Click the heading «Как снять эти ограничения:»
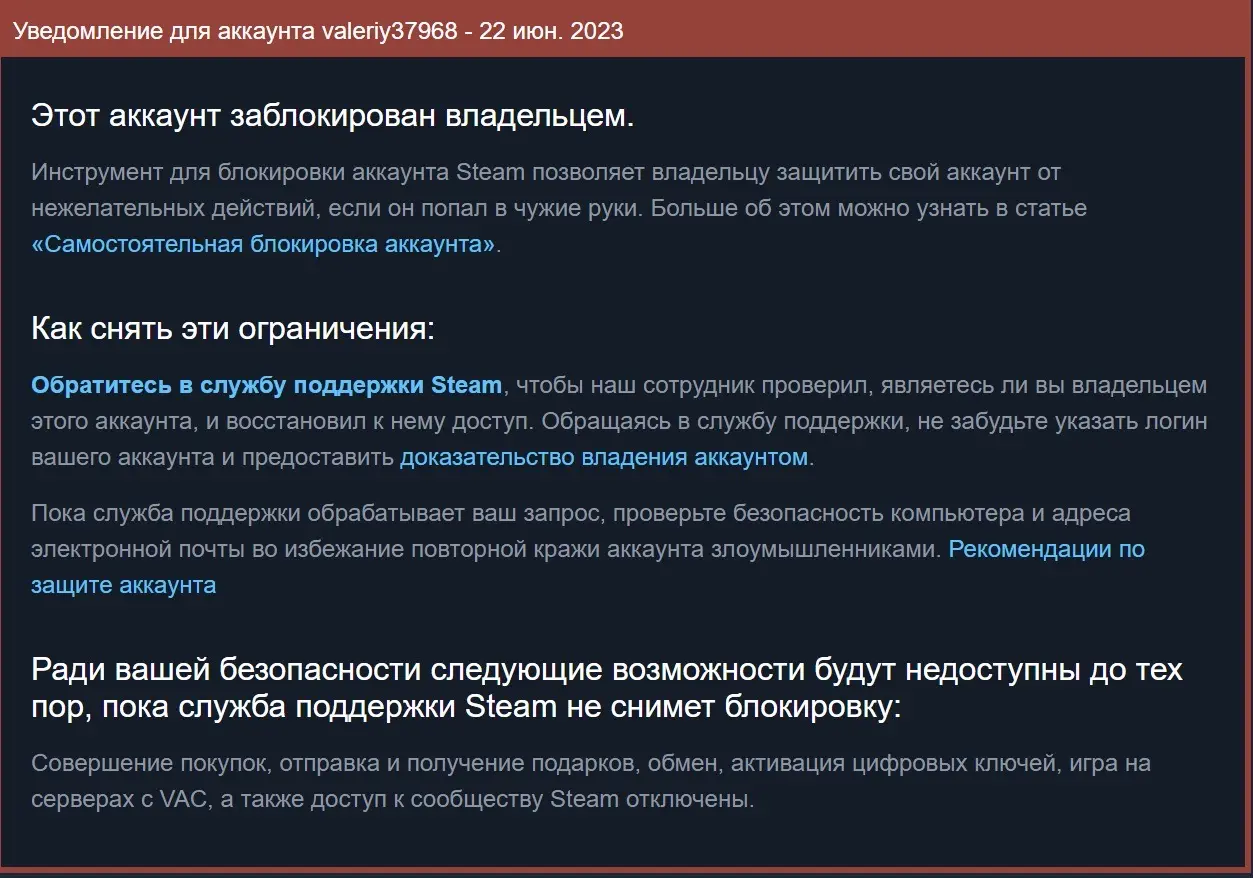The image size is (1253, 878). click(233, 328)
